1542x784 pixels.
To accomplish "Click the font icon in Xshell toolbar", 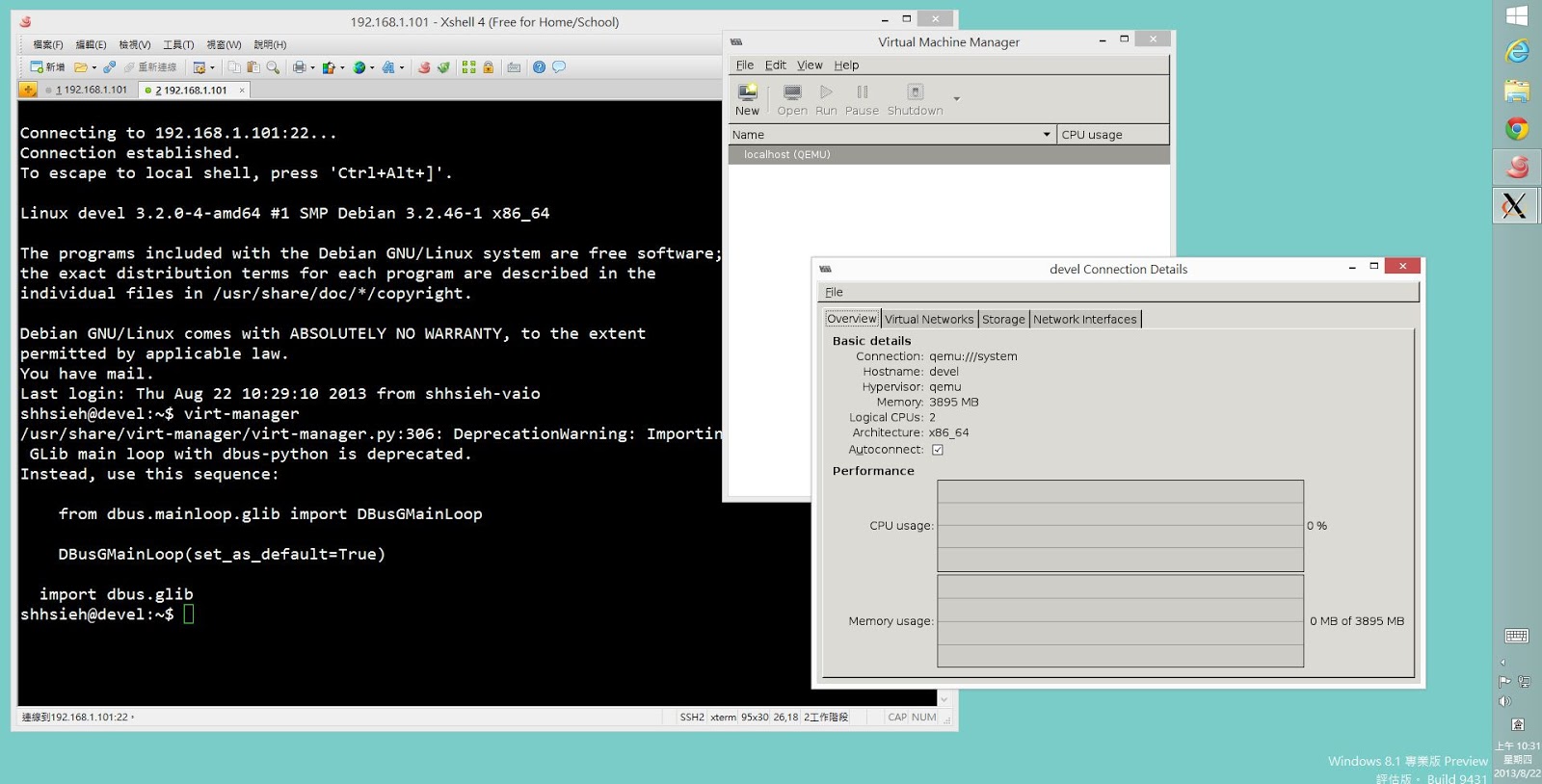I will [x=388, y=67].
